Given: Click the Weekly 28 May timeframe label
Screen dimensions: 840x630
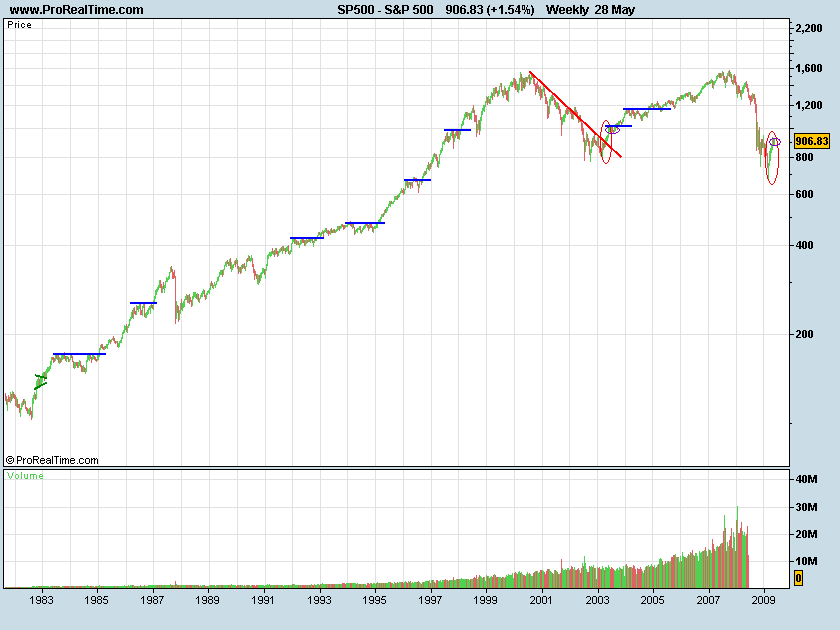Looking at the screenshot, I should [x=590, y=10].
